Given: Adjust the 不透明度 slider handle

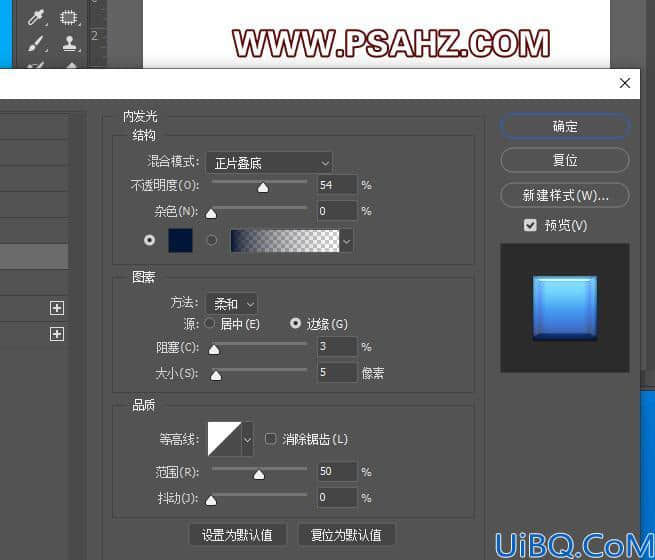Looking at the screenshot, I should [x=263, y=188].
